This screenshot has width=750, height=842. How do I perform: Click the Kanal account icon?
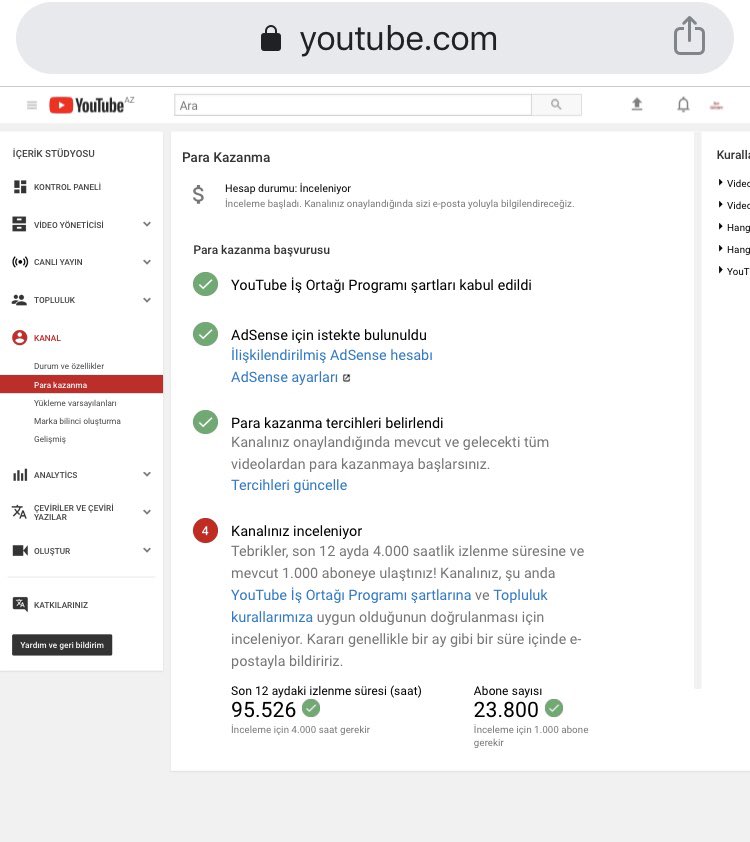tap(19, 337)
